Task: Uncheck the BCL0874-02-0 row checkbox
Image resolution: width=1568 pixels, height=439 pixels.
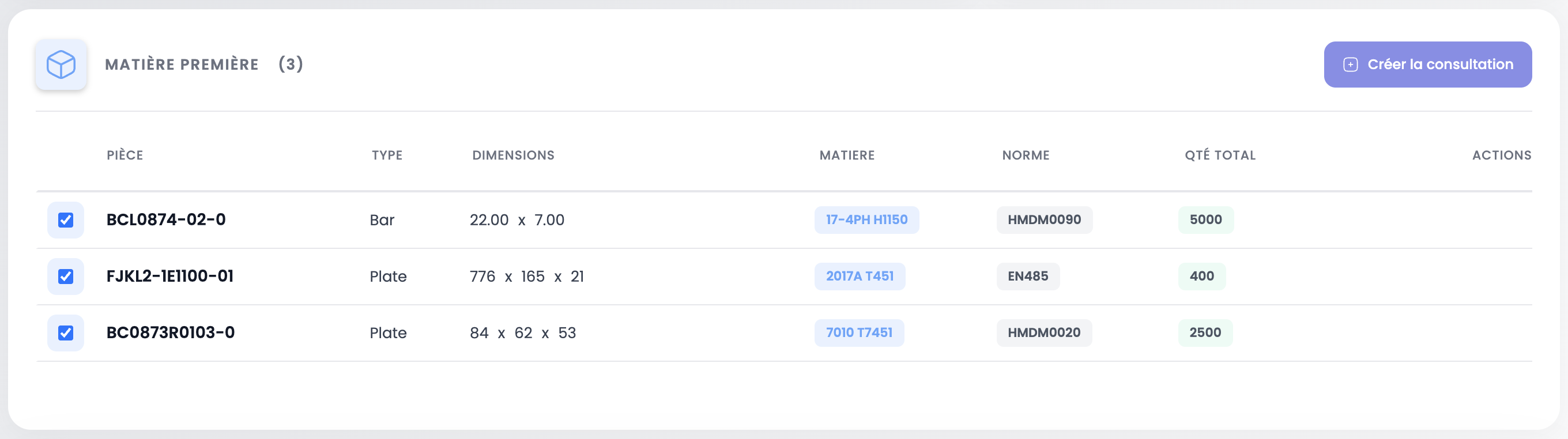Action: pyautogui.click(x=66, y=220)
